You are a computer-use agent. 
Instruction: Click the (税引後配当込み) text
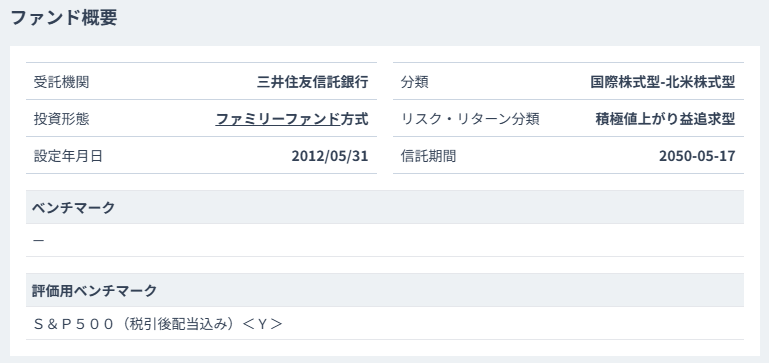coord(179,324)
